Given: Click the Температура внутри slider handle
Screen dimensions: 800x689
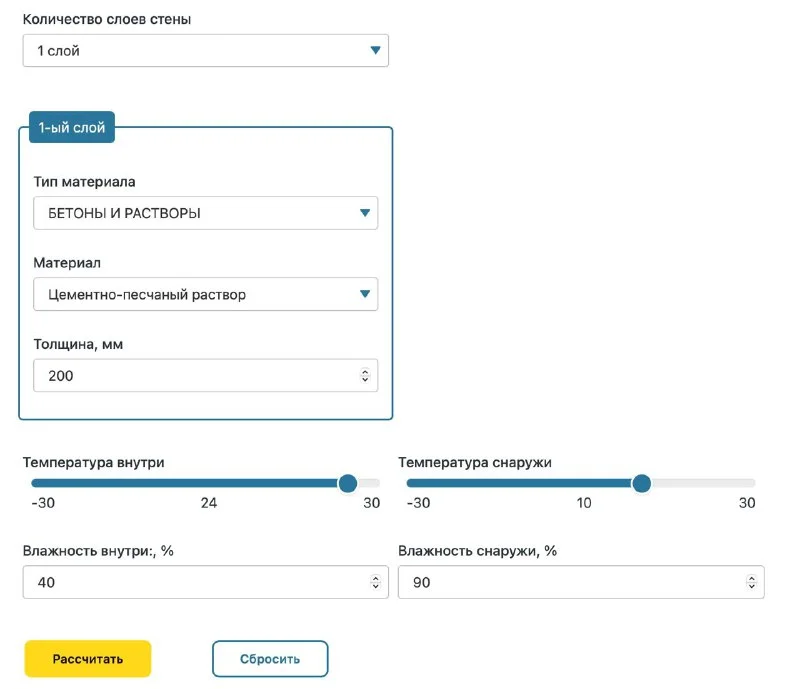Looking at the screenshot, I should 347,484.
